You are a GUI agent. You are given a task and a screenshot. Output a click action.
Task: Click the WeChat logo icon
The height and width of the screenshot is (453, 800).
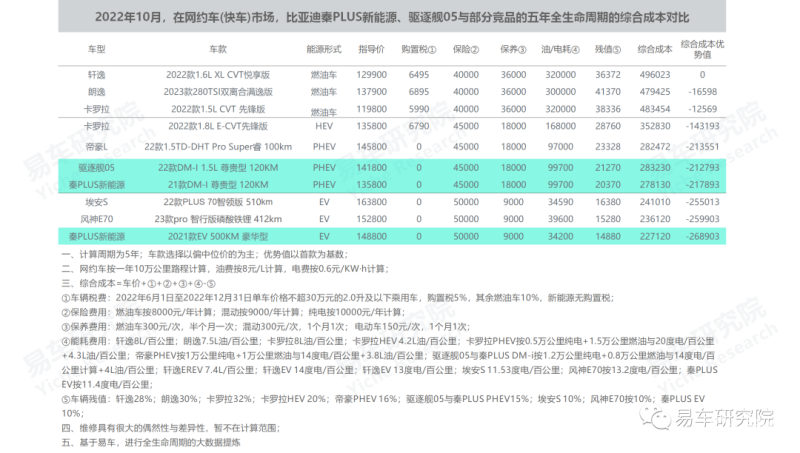(662, 419)
